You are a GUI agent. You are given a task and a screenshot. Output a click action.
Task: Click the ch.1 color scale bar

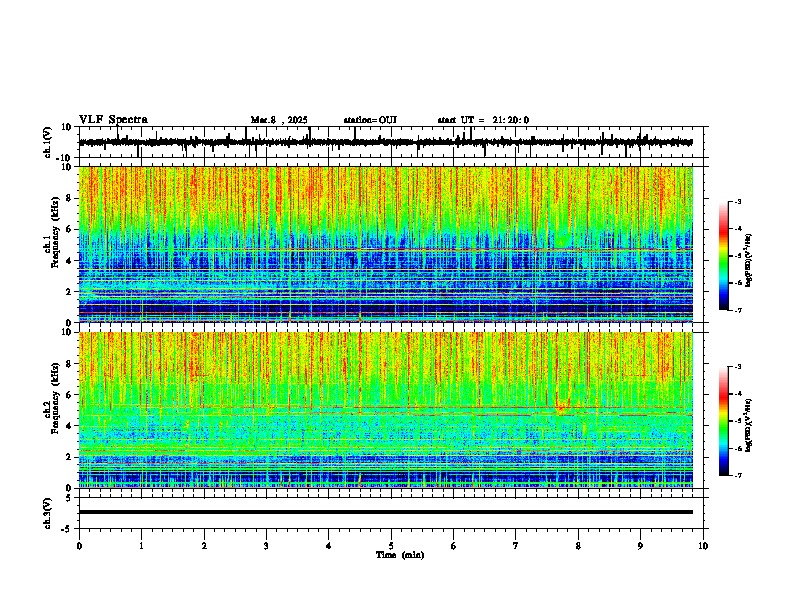tap(724, 256)
